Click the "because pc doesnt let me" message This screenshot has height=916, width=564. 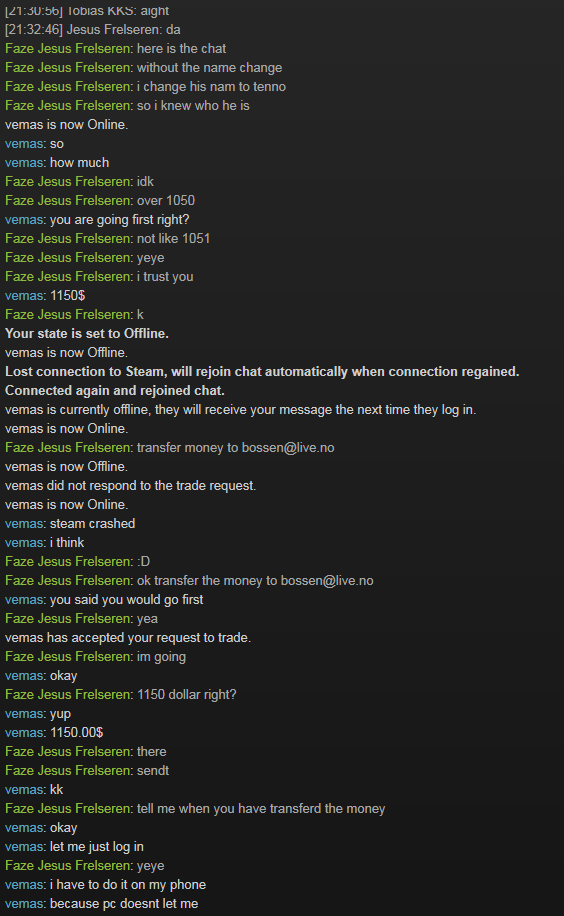click(x=124, y=904)
